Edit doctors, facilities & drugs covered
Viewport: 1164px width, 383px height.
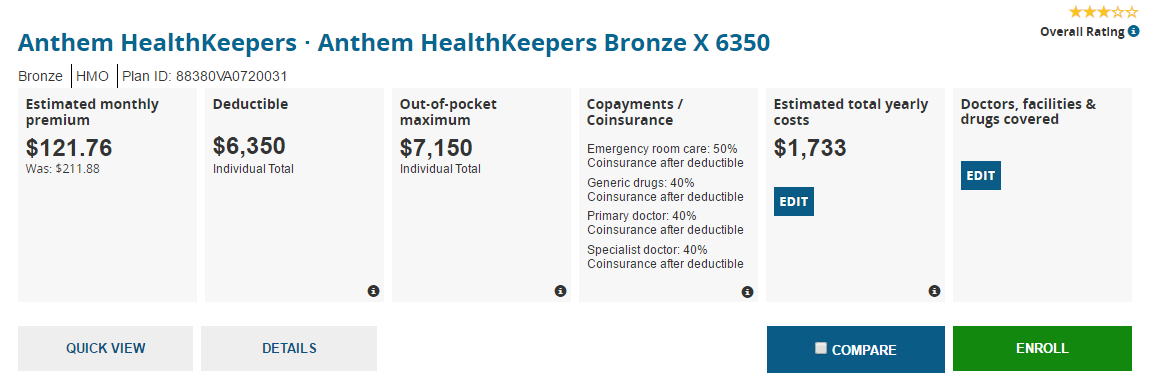click(981, 176)
